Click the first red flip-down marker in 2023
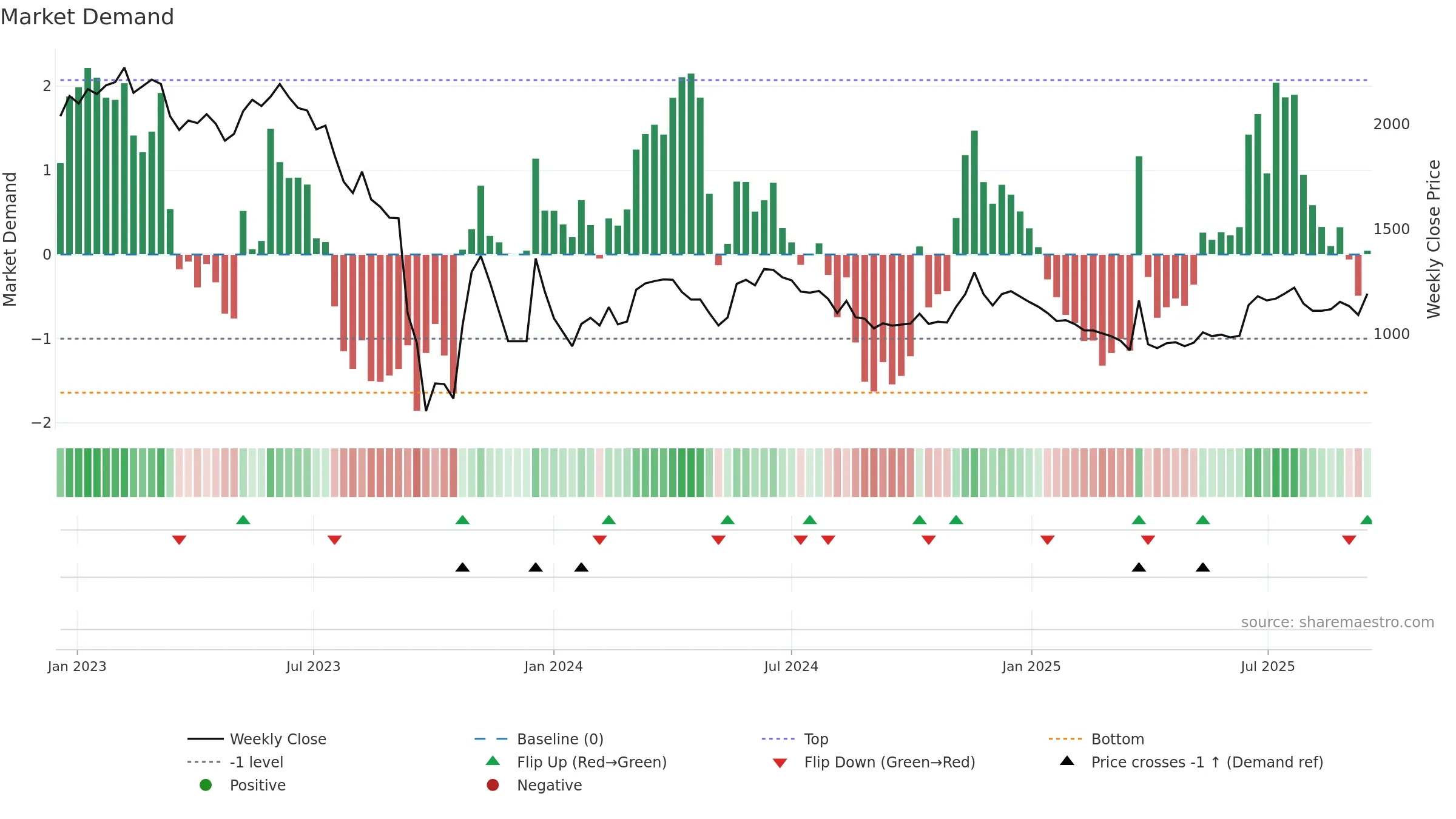Screen dimensions: 1456x819 point(179,540)
